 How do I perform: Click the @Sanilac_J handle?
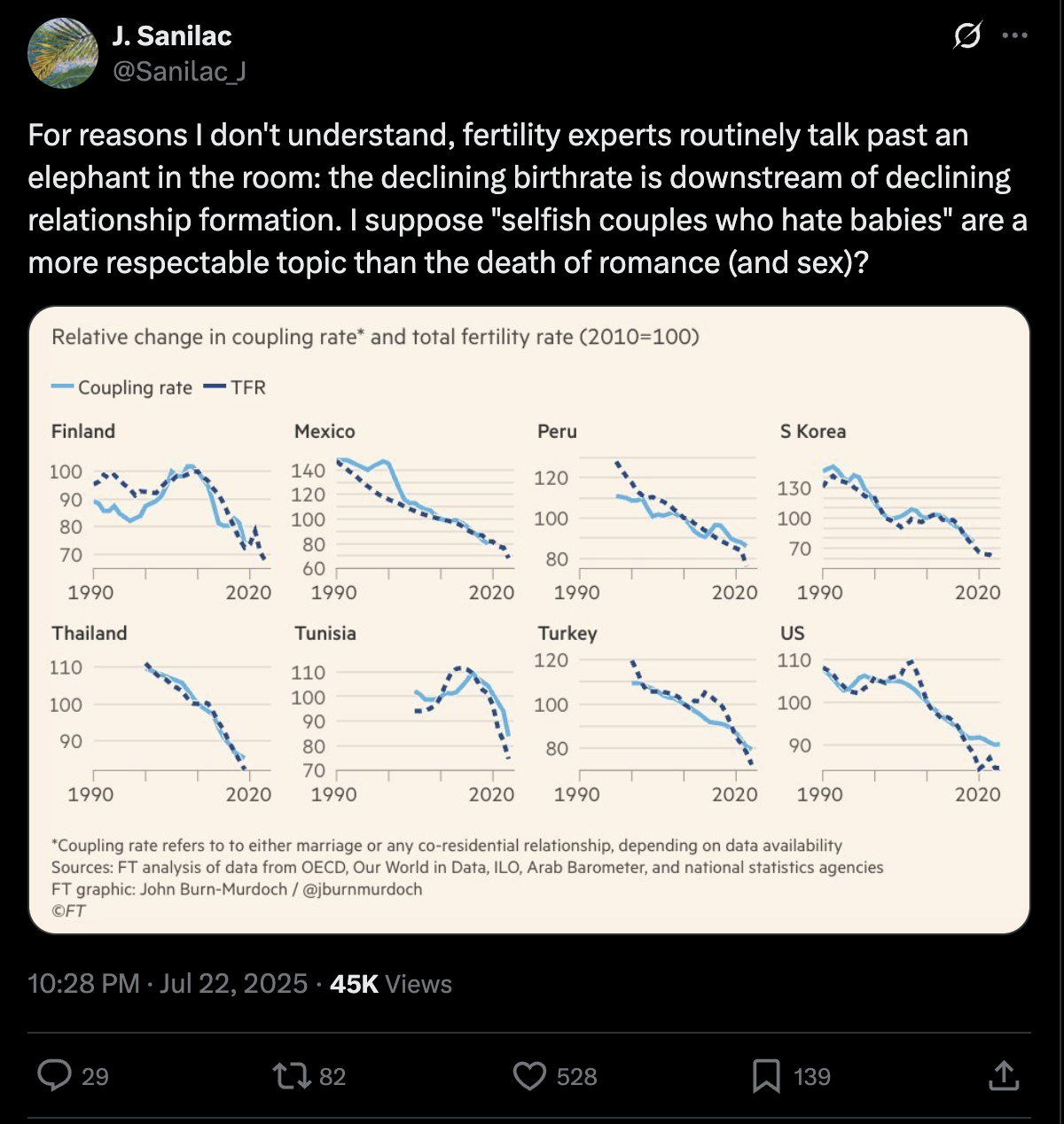coord(179,71)
